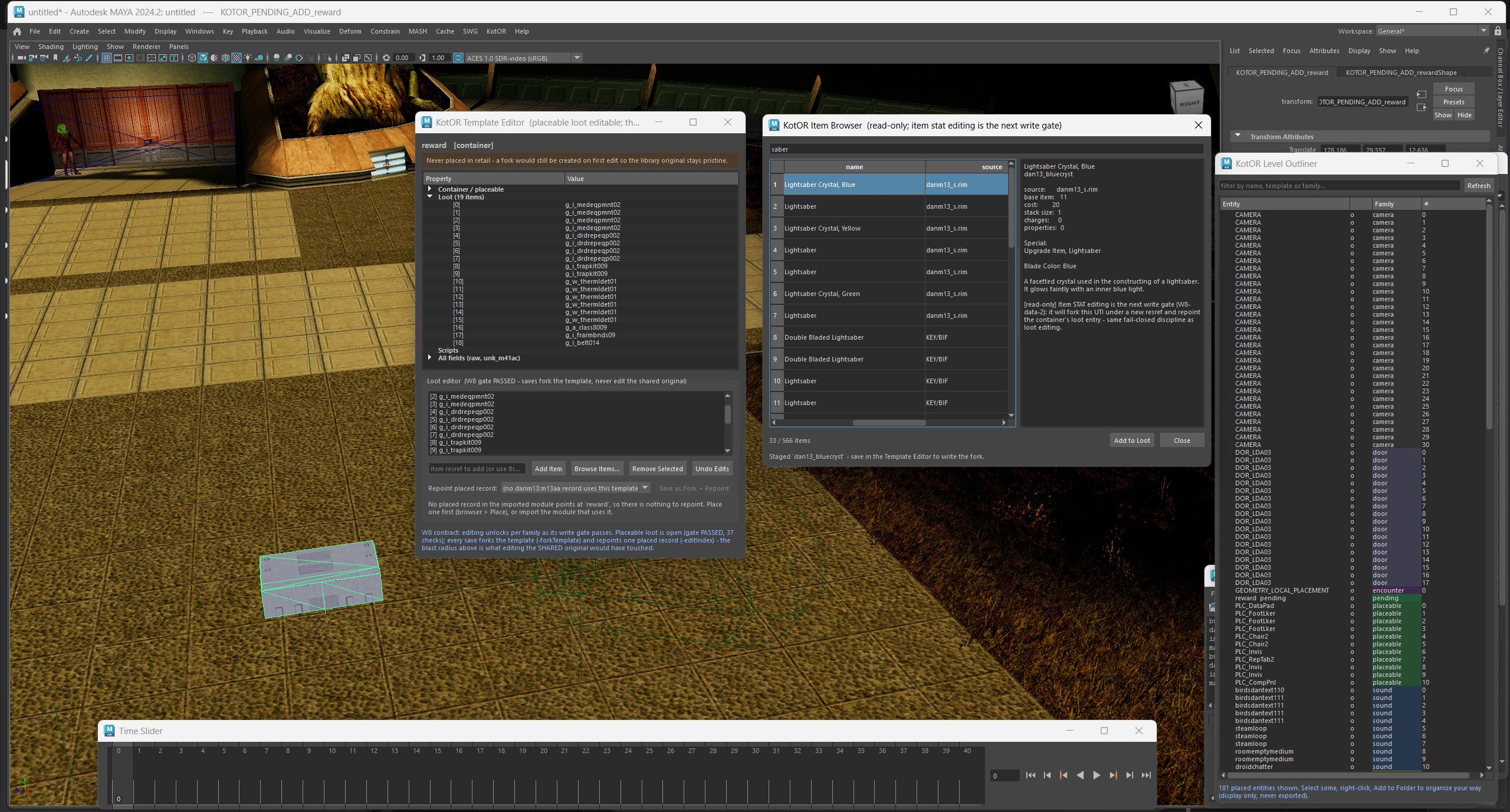The width and height of the screenshot is (1510, 812).
Task: Open the Renderer menu in the viewport panel
Action: click(x=146, y=47)
